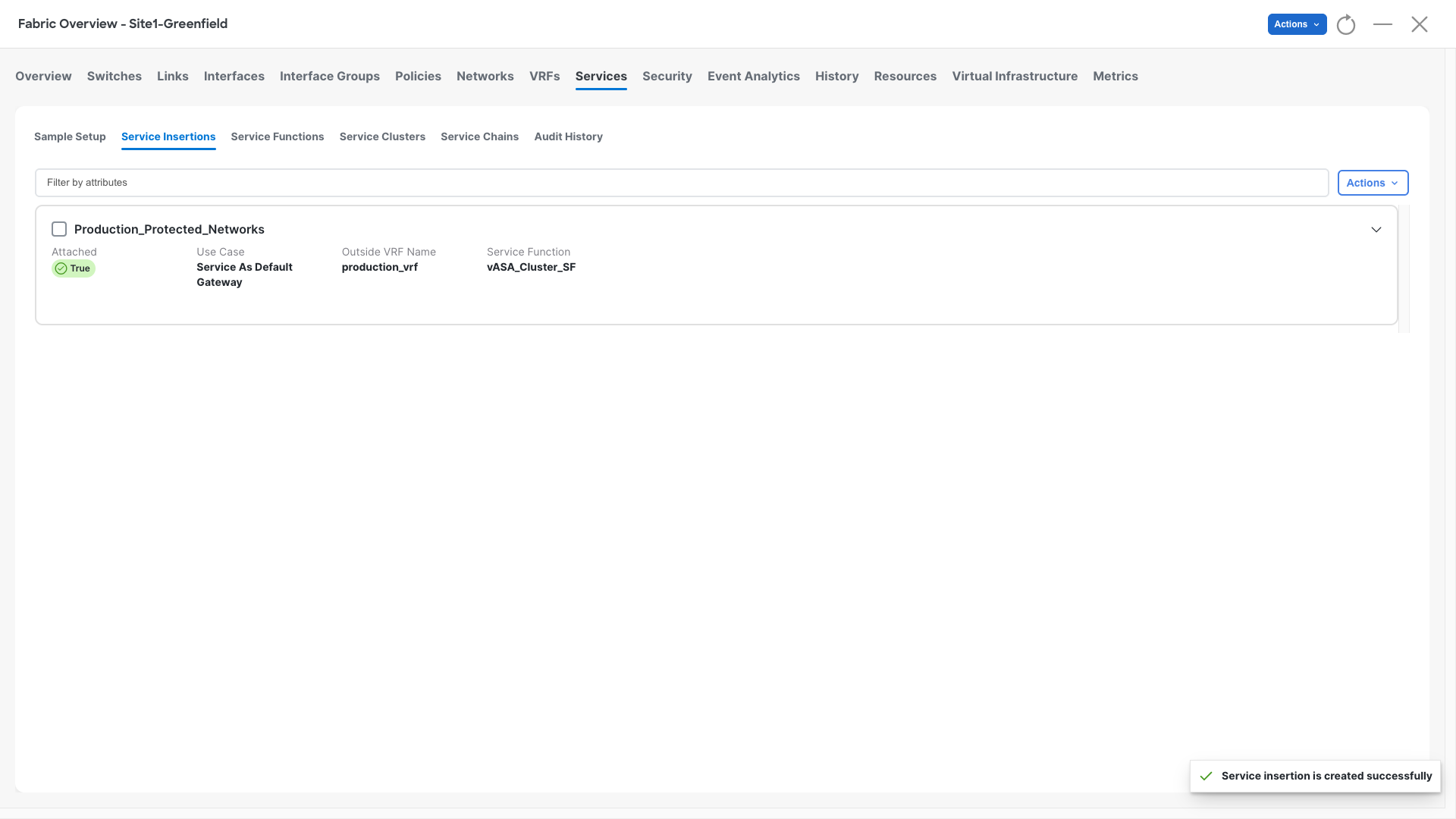Image resolution: width=1456 pixels, height=819 pixels.
Task: Open the Resources tab
Action: click(905, 76)
